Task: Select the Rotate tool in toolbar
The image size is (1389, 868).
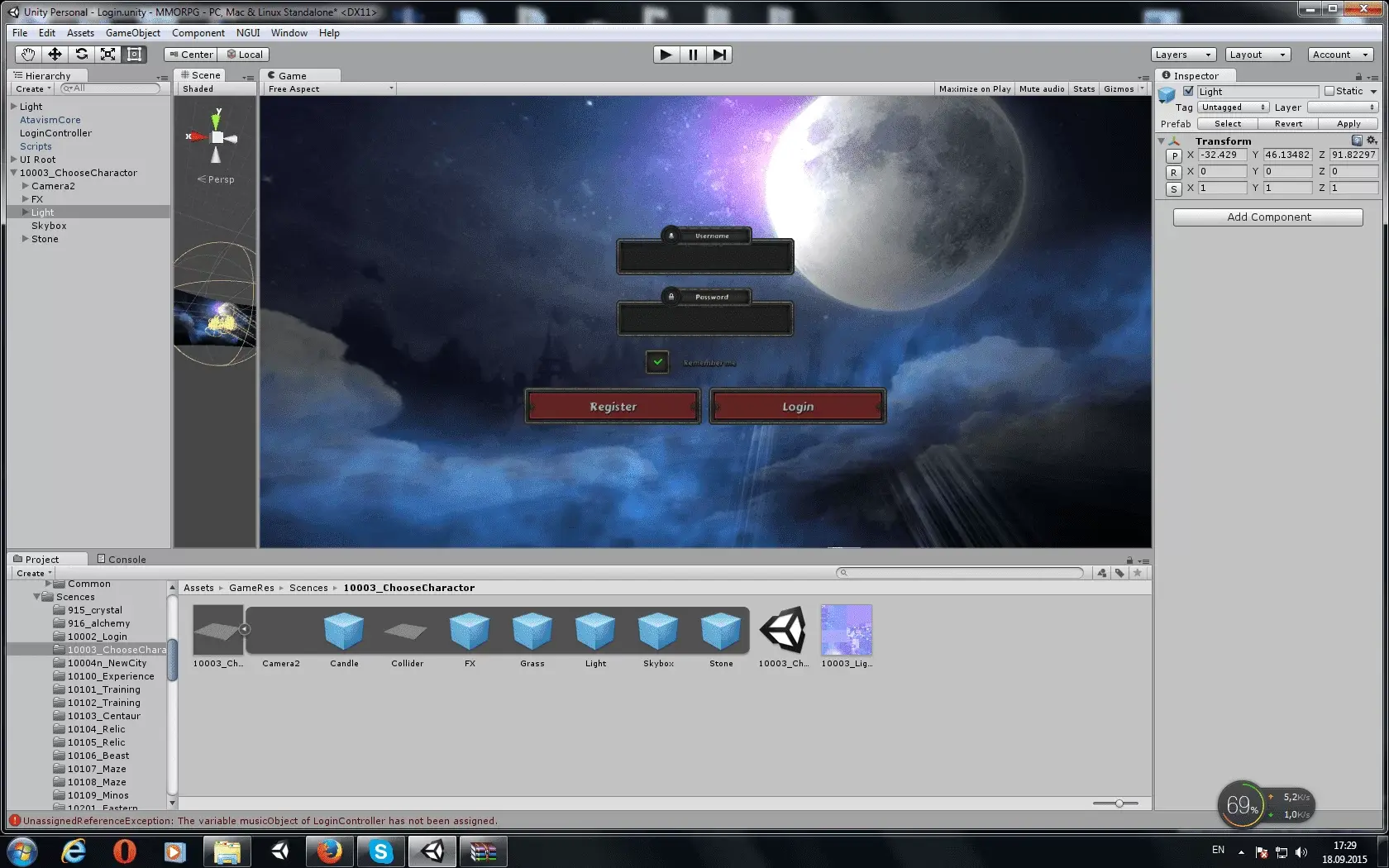Action: pyautogui.click(x=81, y=55)
